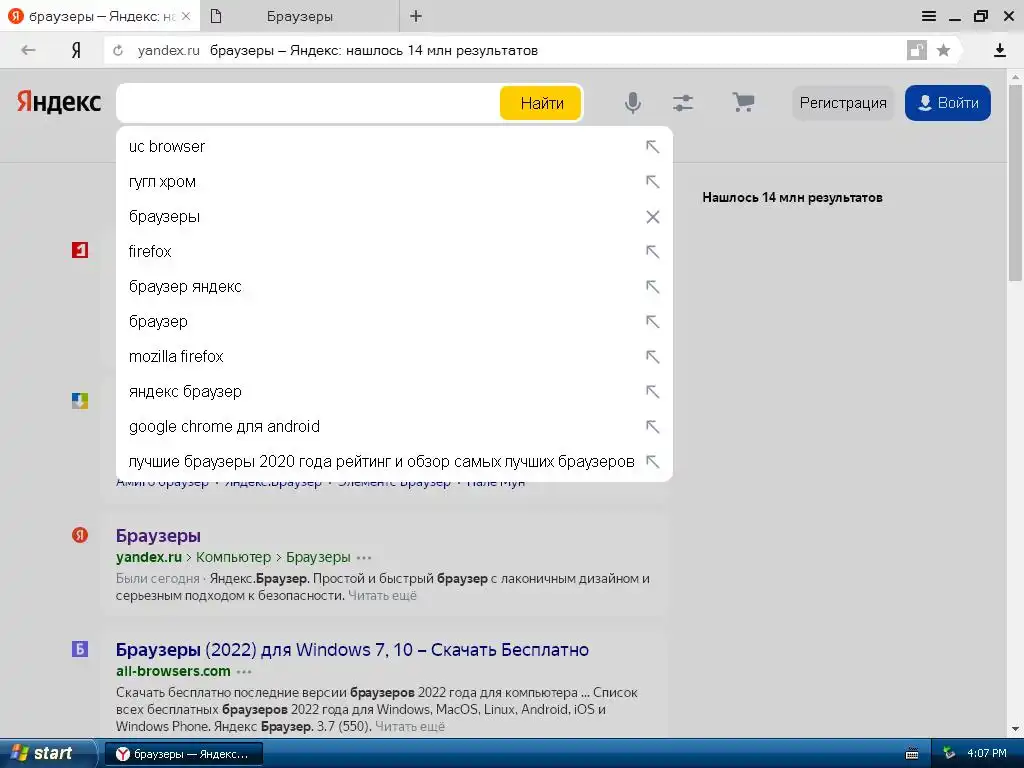Open the browser hamburger menu

(929, 16)
